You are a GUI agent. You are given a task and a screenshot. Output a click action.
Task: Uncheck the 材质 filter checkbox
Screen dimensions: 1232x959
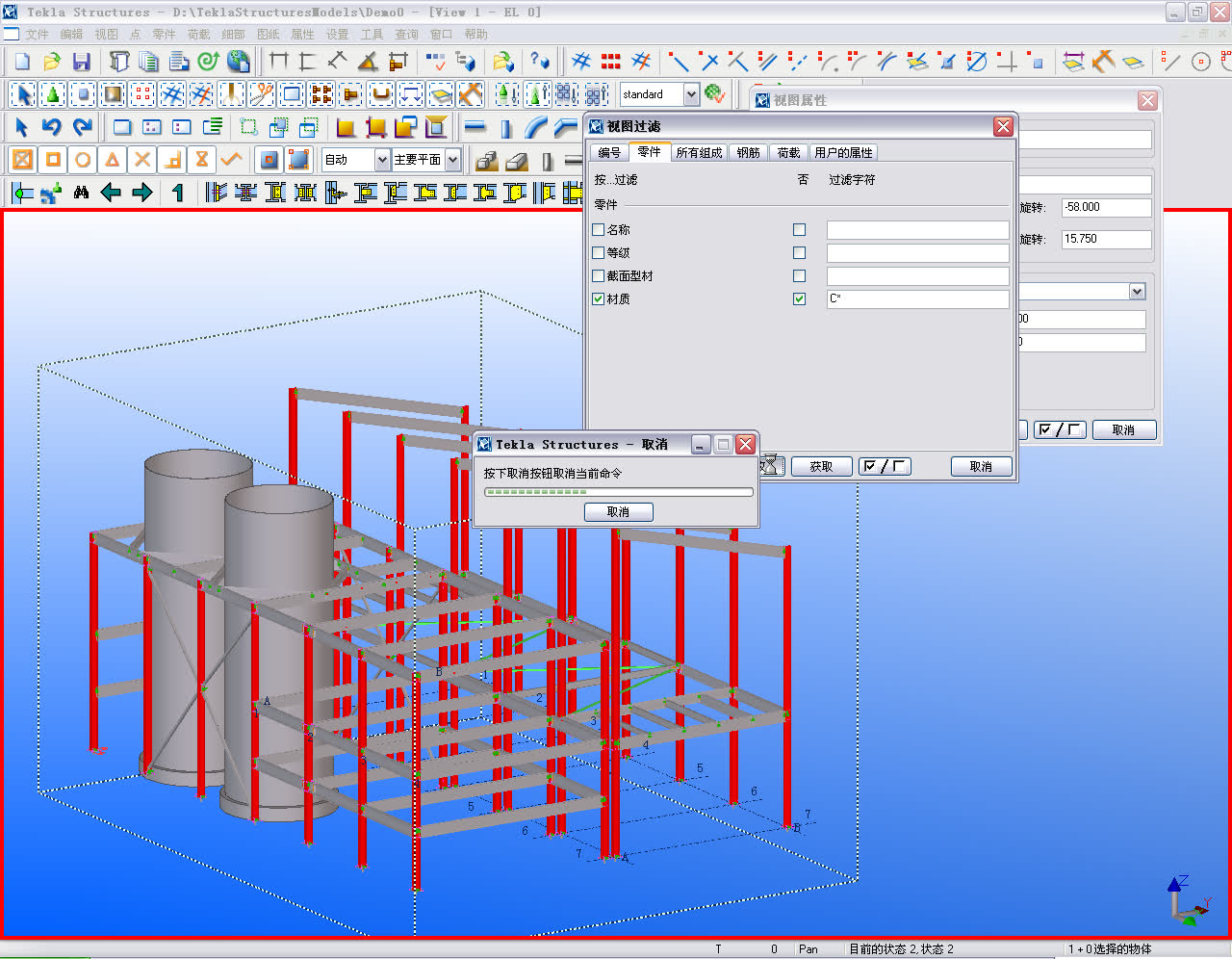pos(599,299)
